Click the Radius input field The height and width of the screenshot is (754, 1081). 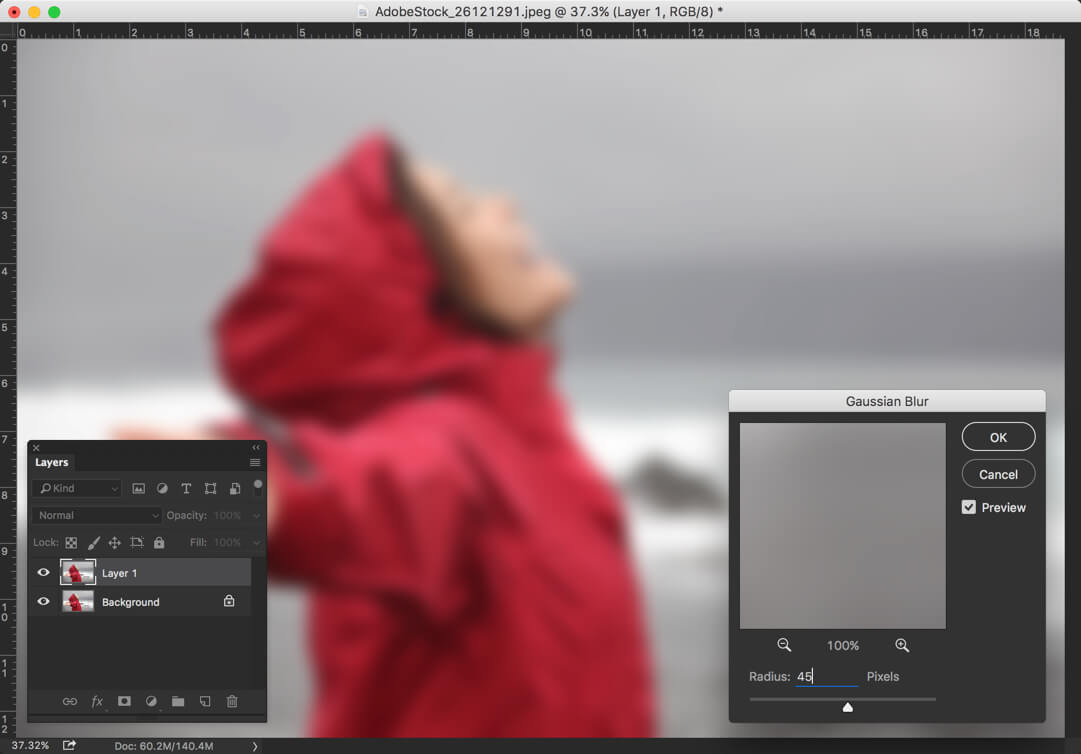click(x=827, y=676)
